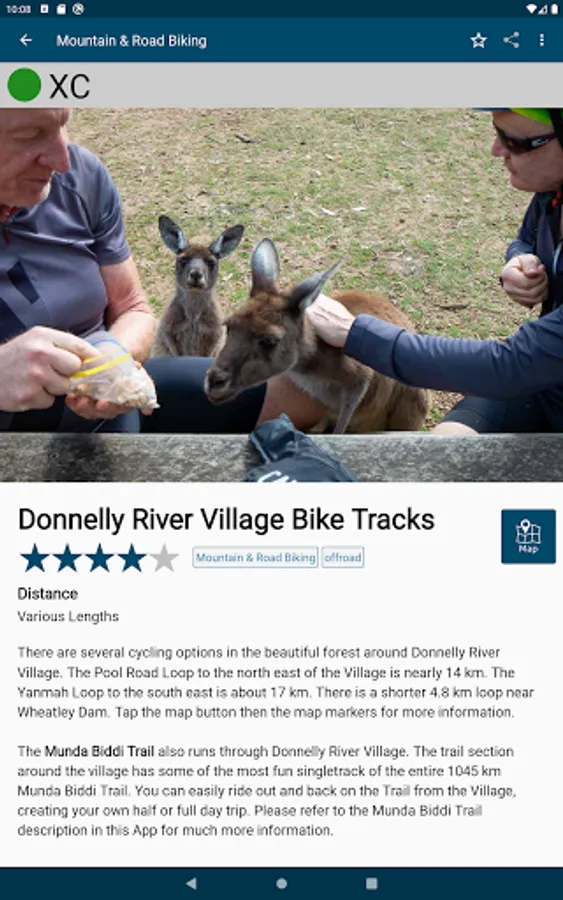This screenshot has height=900, width=563.
Task: Tap the fifth grey rating star
Action: click(x=164, y=558)
